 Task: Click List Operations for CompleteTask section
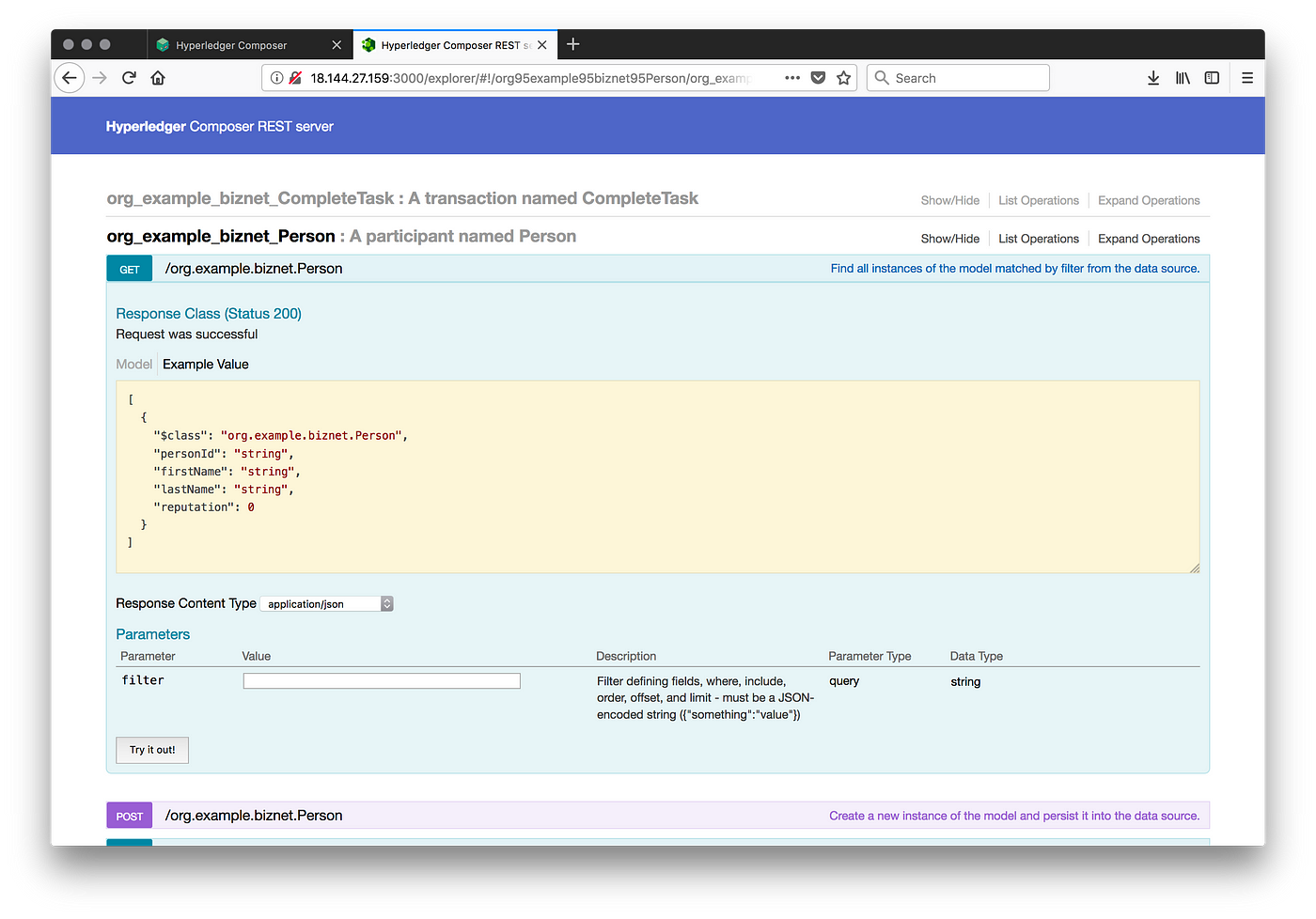(x=1039, y=201)
